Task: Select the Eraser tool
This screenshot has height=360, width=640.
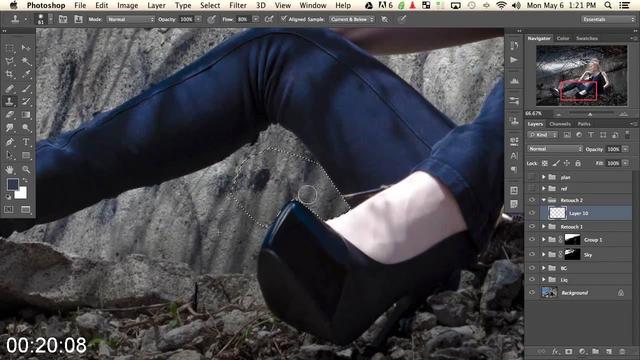Action: [9, 115]
